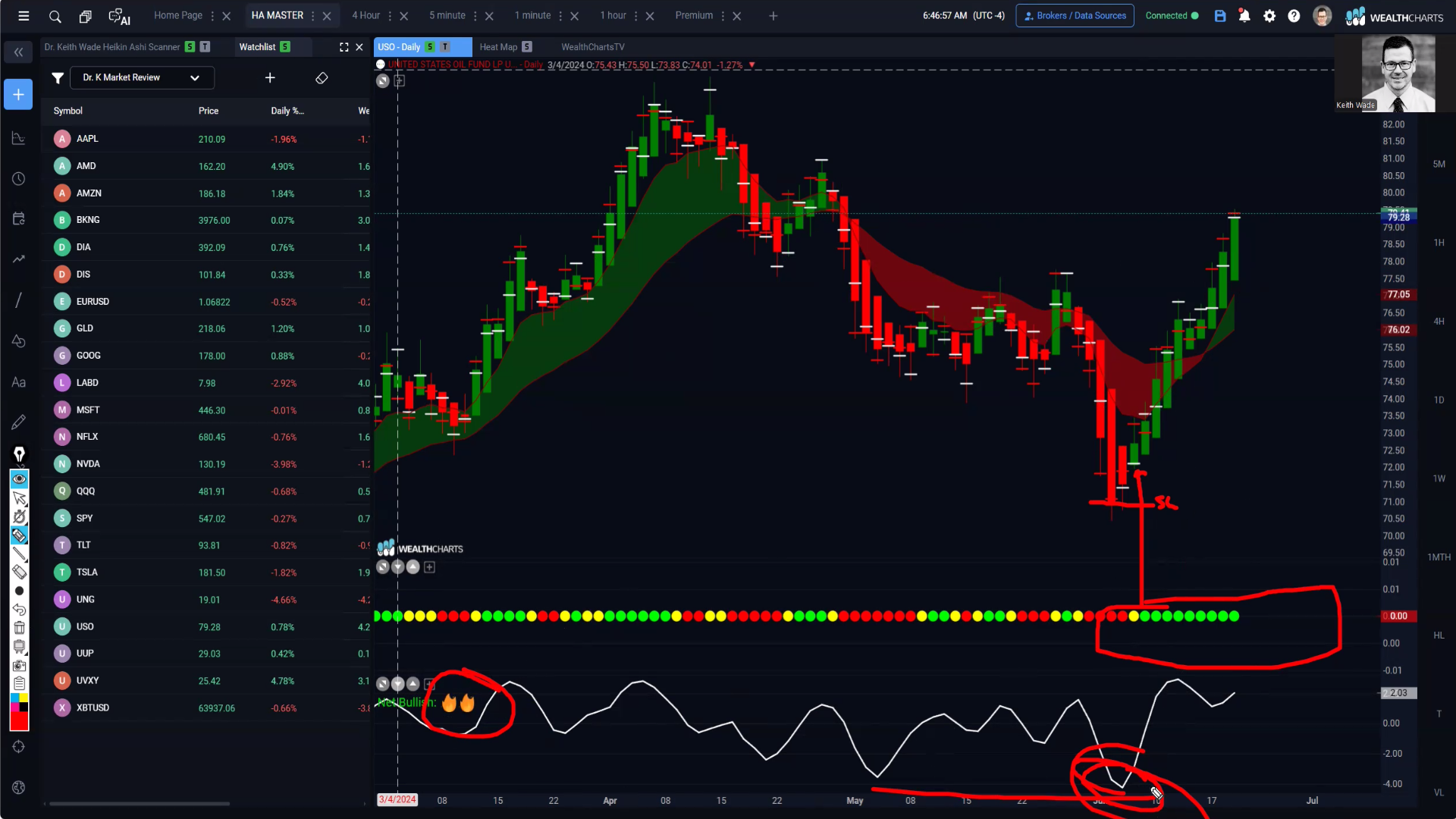The image size is (1456, 819).
Task: Open Dr. Keith Wade Heikin Ashi Scanner tab
Action: (x=112, y=47)
